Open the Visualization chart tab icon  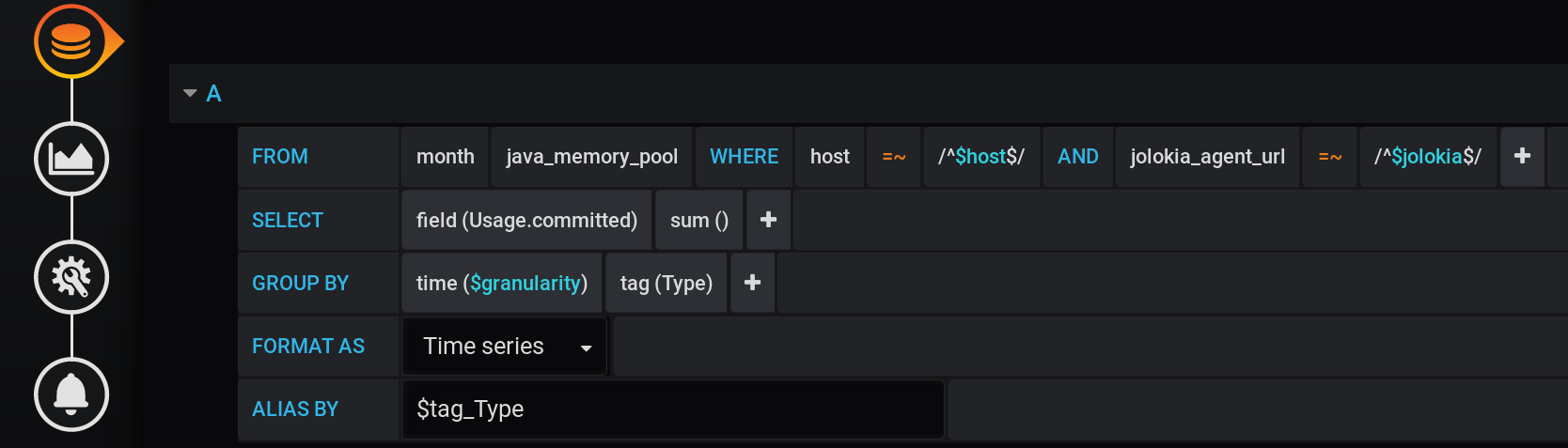[71, 159]
